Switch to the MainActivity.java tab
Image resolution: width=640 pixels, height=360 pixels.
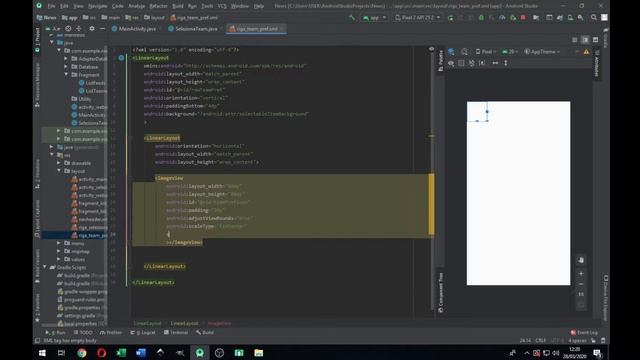[134, 29]
